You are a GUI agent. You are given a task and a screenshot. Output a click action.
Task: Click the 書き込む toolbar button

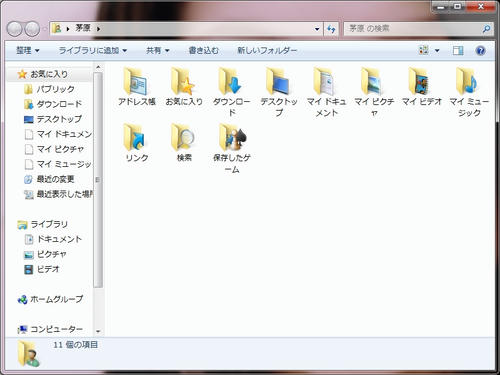[204, 51]
